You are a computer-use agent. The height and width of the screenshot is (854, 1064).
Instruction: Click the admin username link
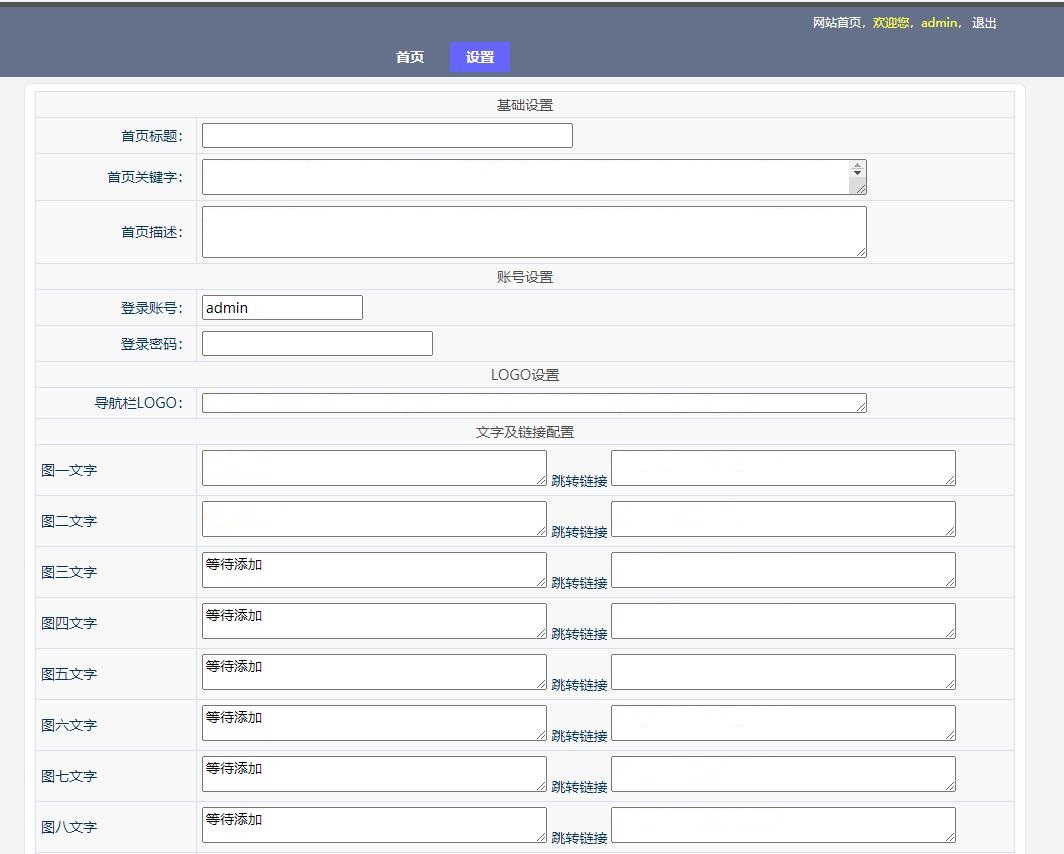[939, 23]
